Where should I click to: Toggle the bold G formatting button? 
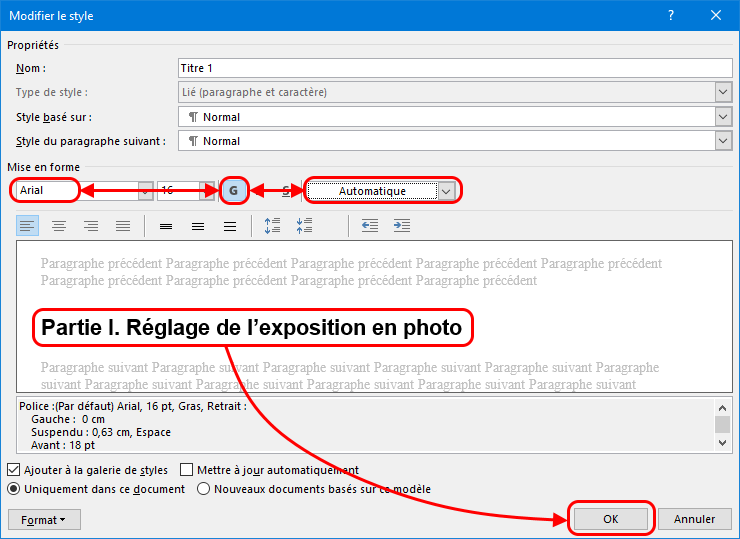click(234, 190)
